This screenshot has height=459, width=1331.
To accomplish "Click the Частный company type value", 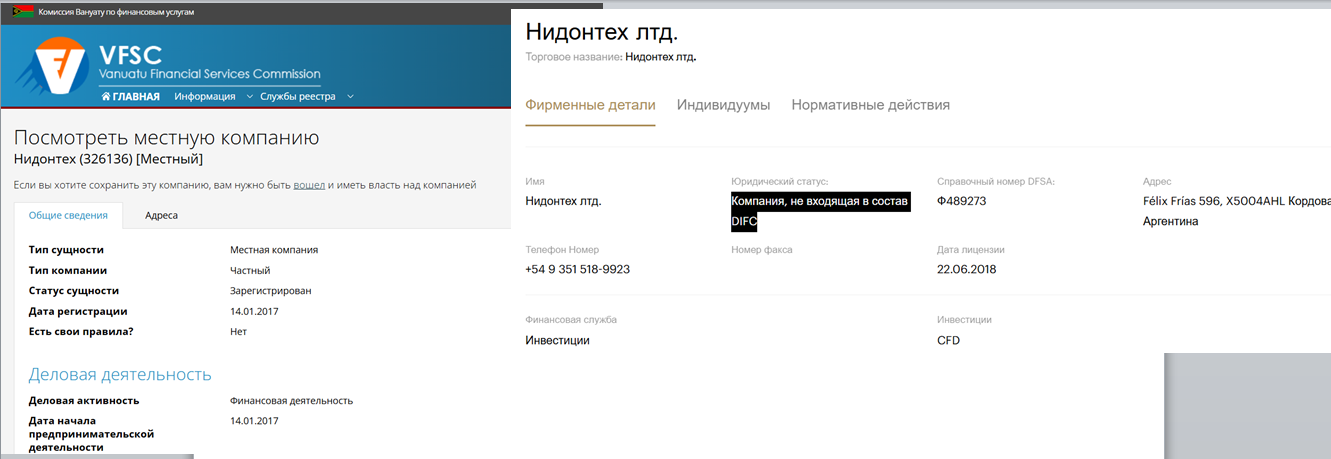I will (x=250, y=270).
